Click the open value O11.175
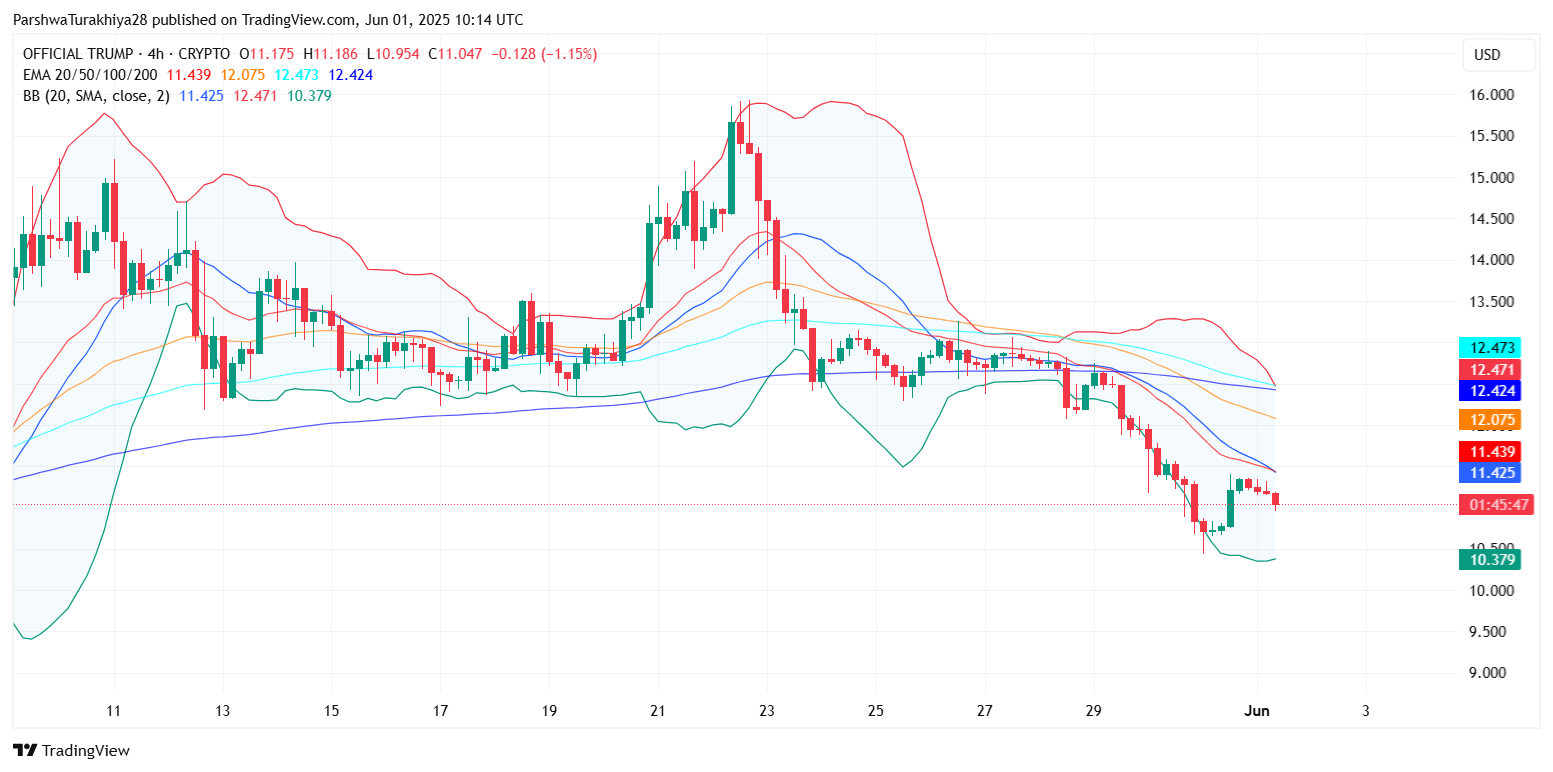The image size is (1553, 772). (269, 54)
